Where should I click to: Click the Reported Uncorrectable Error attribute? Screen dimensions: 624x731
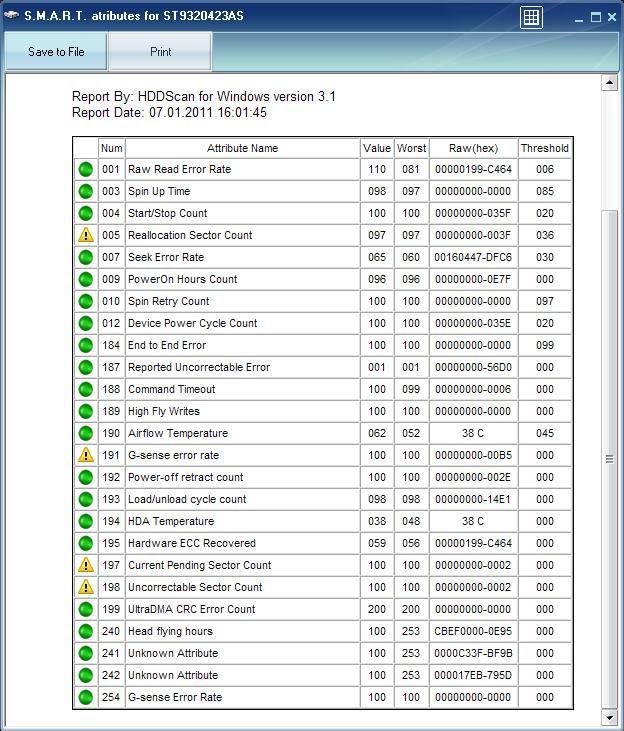(198, 367)
